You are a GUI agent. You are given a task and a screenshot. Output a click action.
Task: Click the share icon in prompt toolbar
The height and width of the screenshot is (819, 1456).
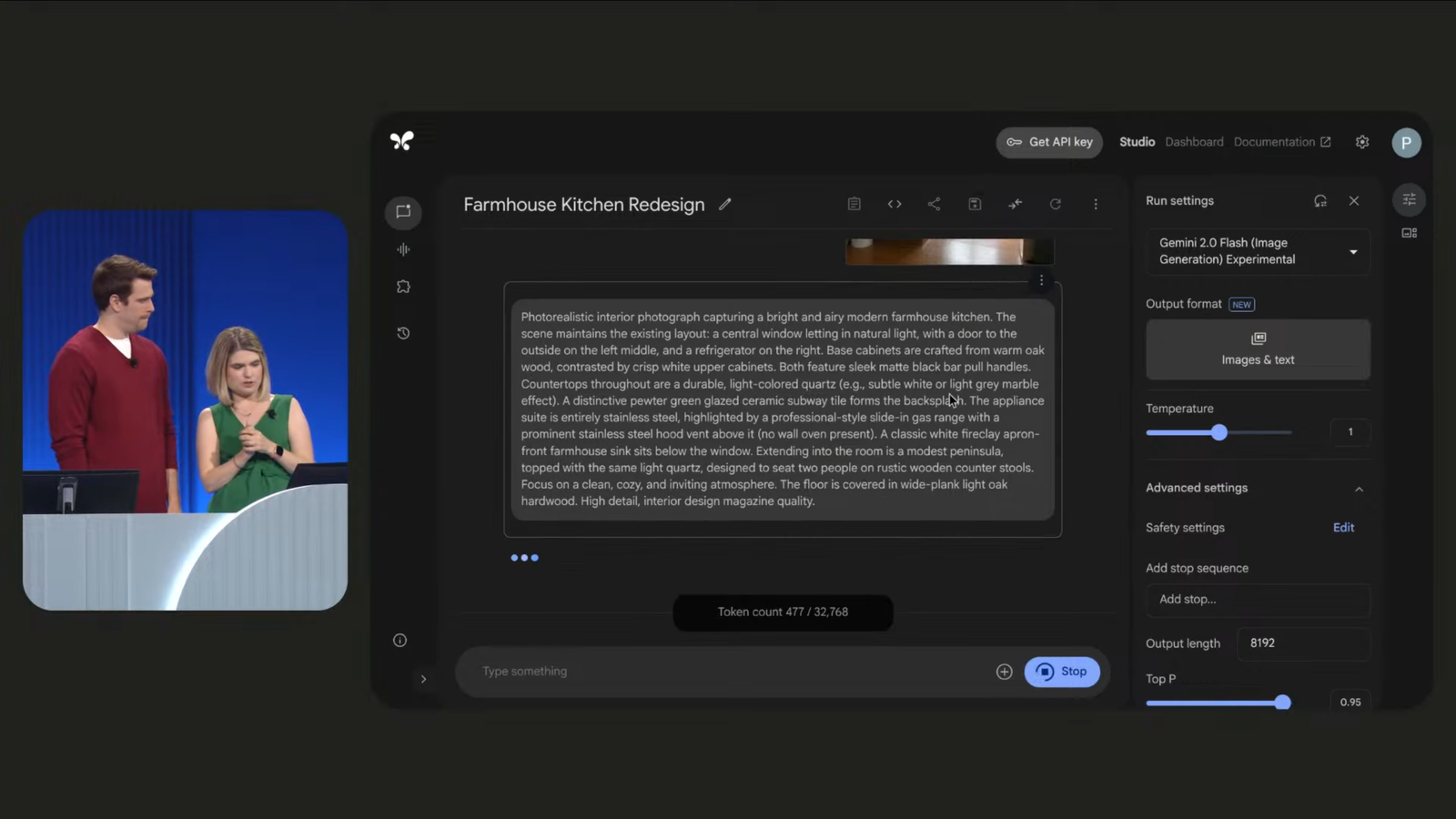pos(934,204)
